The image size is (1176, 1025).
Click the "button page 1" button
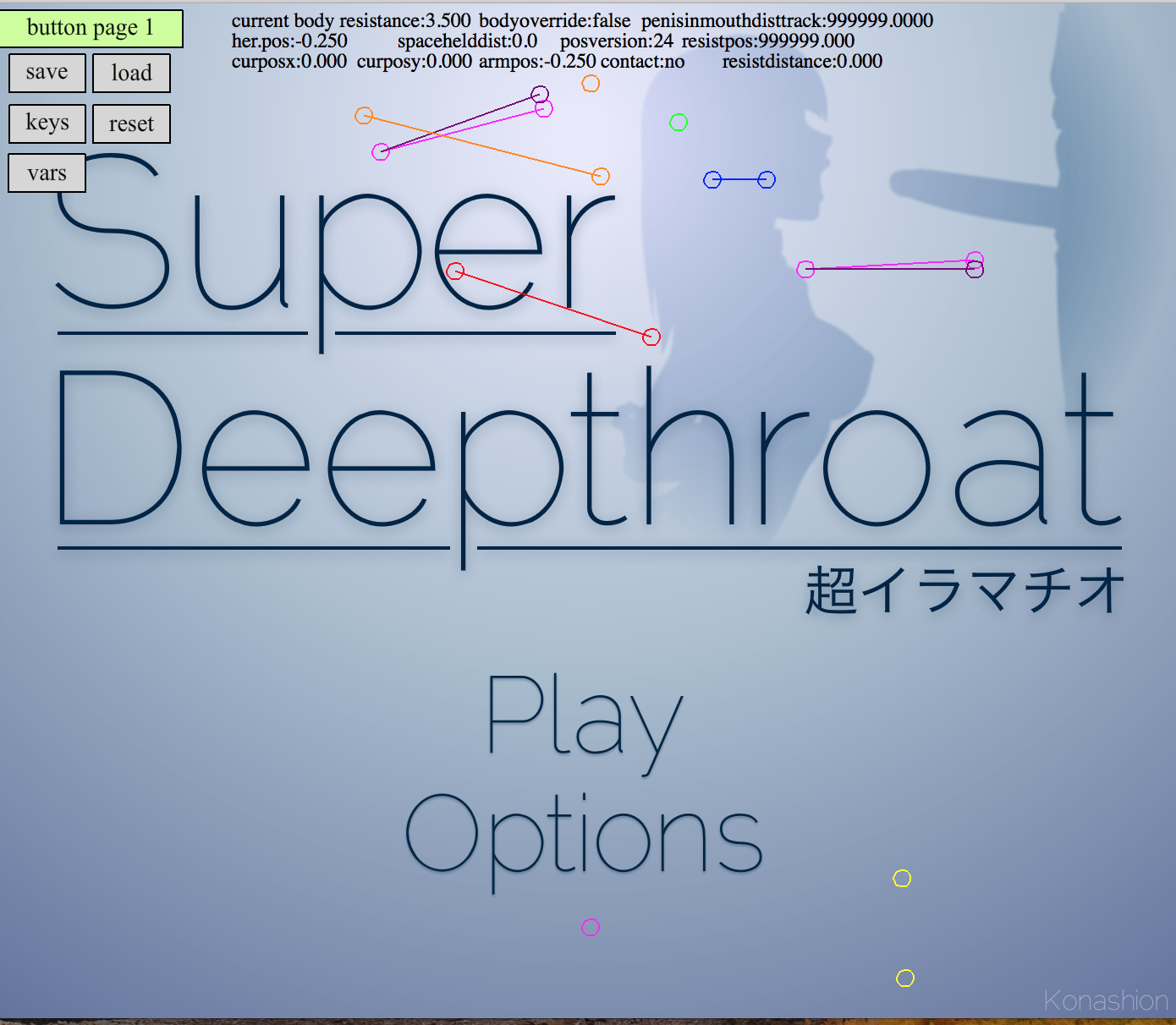click(91, 28)
